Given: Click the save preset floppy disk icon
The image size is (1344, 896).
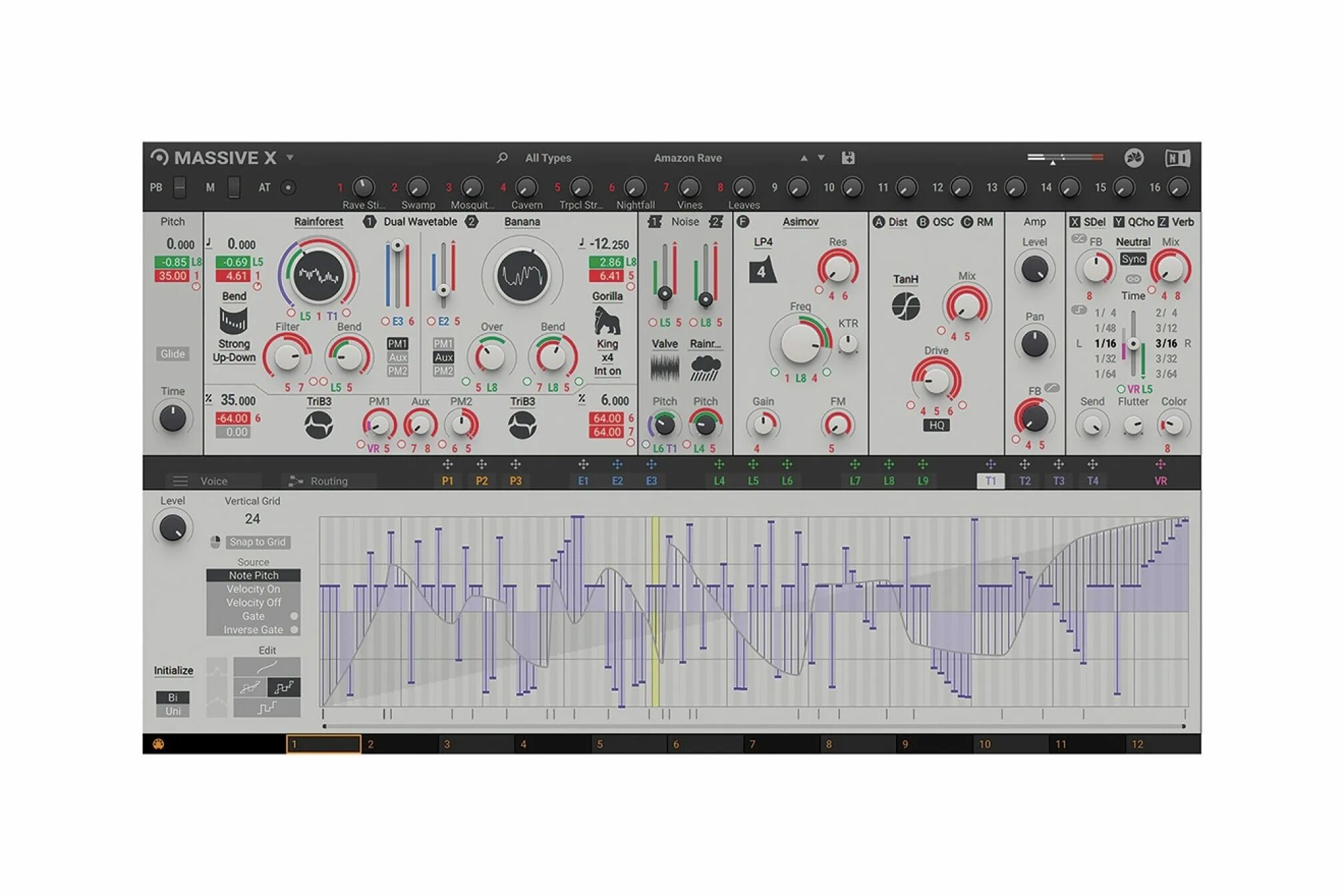Looking at the screenshot, I should pyautogui.click(x=847, y=158).
